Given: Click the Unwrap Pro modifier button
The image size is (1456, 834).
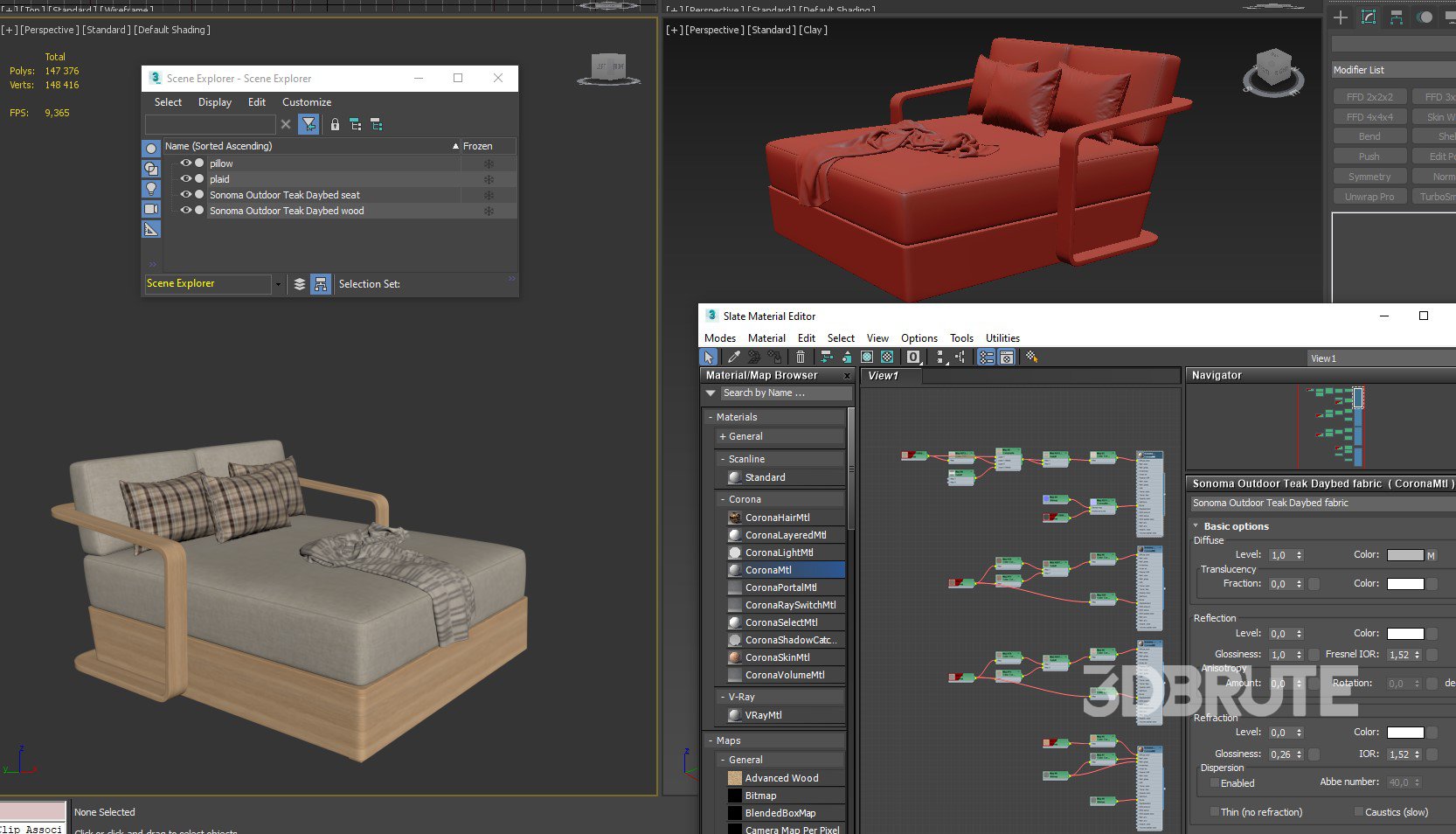Looking at the screenshot, I should [x=1369, y=197].
